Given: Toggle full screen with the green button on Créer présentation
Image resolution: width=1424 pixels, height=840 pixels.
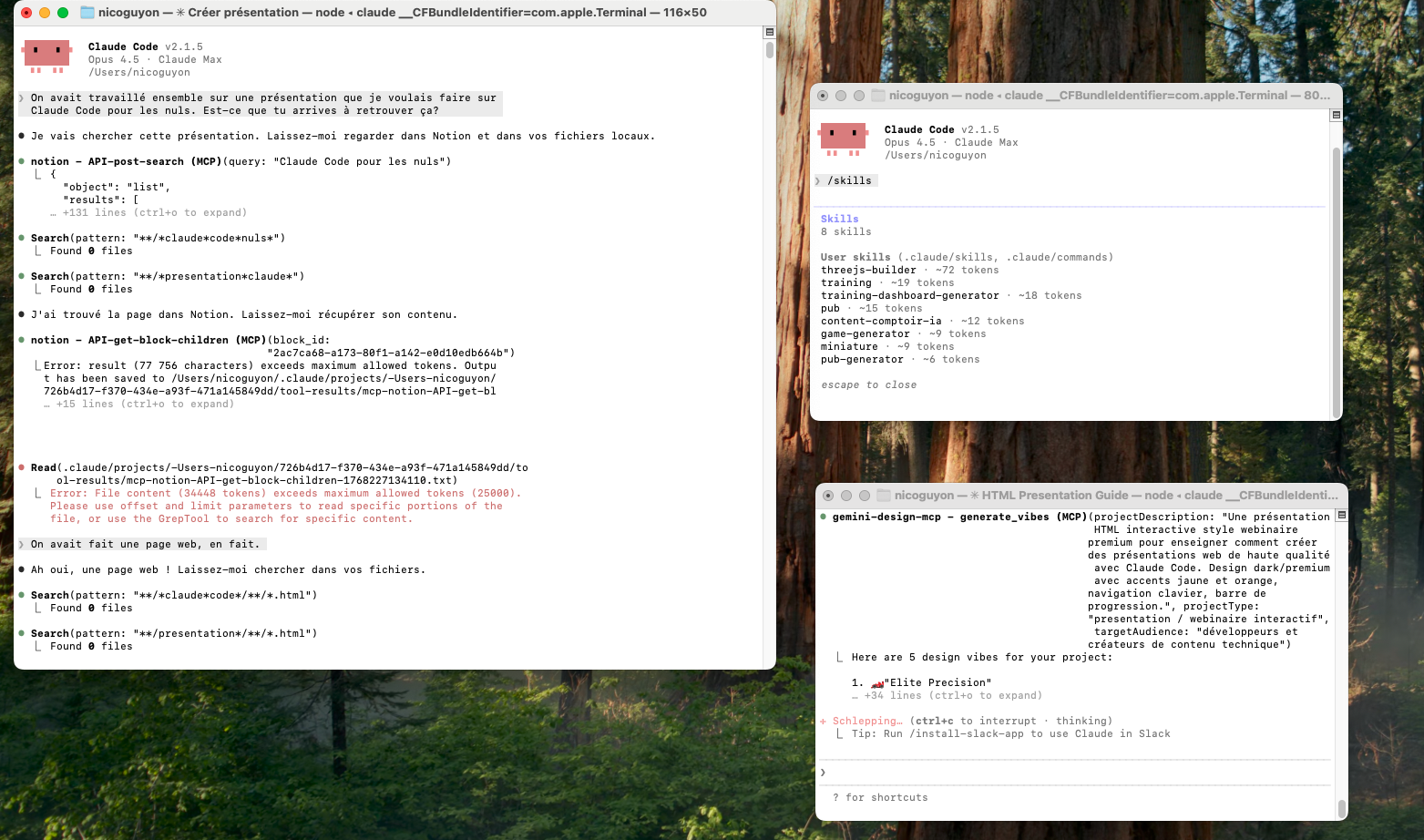Looking at the screenshot, I should [63, 13].
